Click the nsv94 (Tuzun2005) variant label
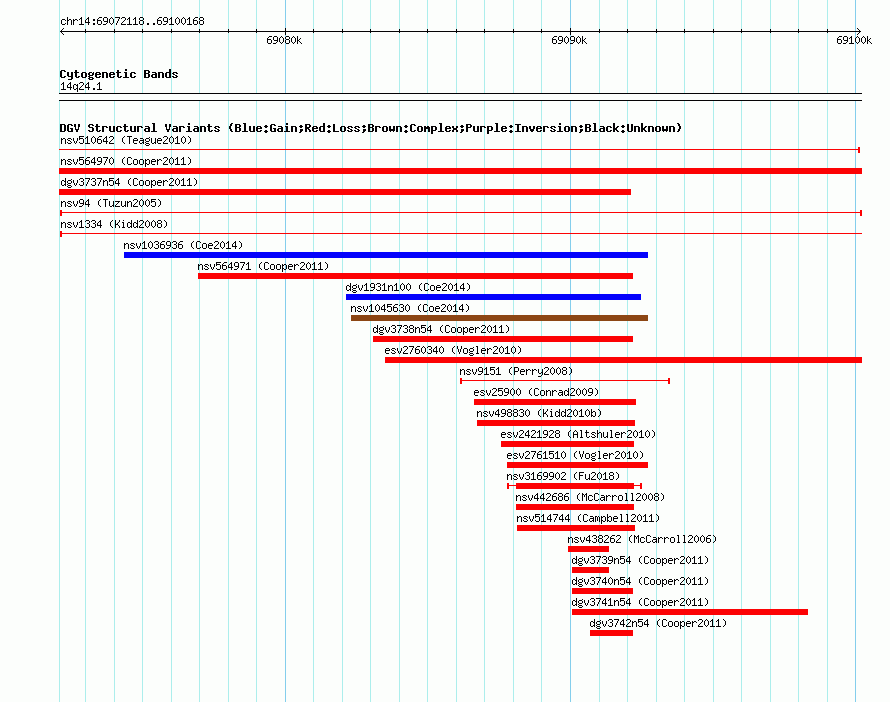The width and height of the screenshot is (890, 702). tap(111, 203)
